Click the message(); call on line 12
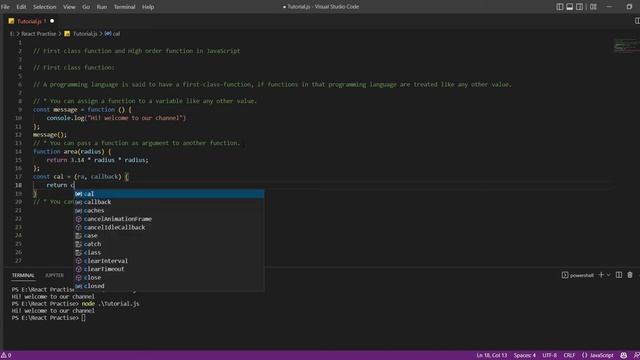 50,135
